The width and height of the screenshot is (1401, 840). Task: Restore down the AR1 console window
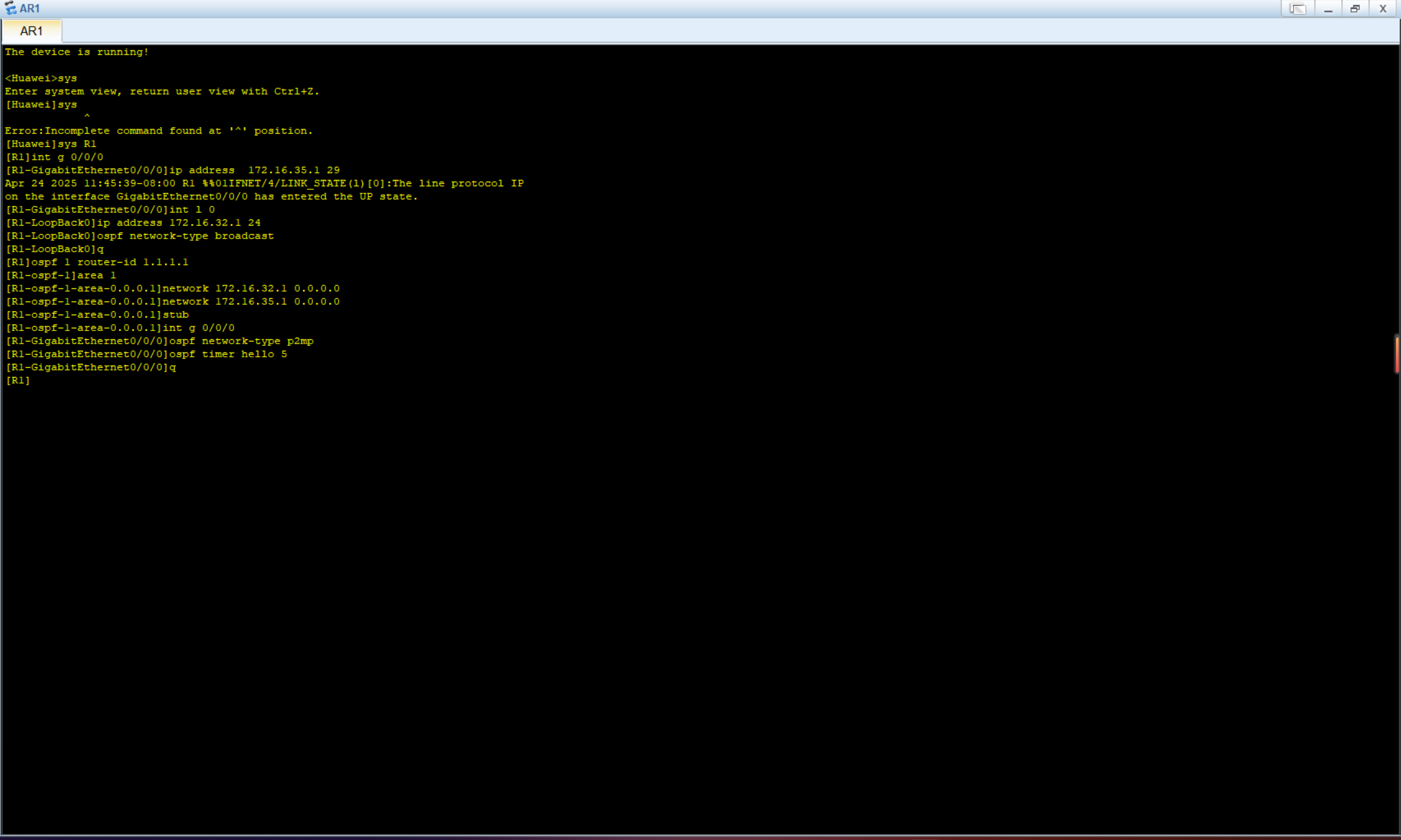(1354, 9)
